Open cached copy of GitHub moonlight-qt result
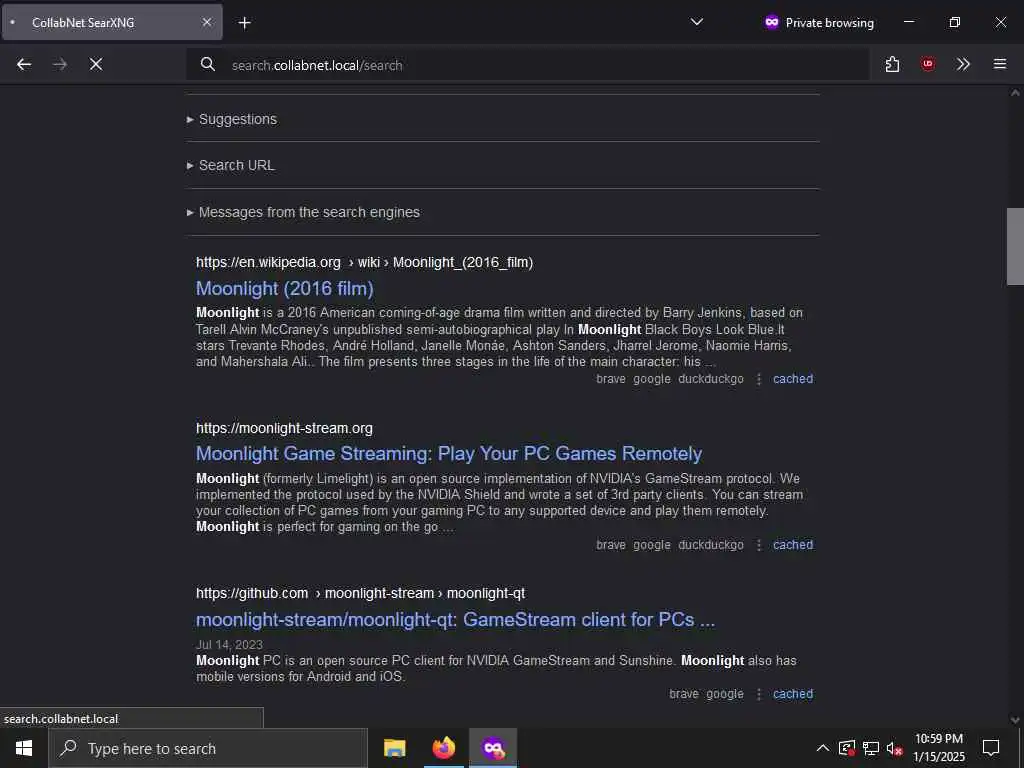The image size is (1024, 768). tap(793, 694)
